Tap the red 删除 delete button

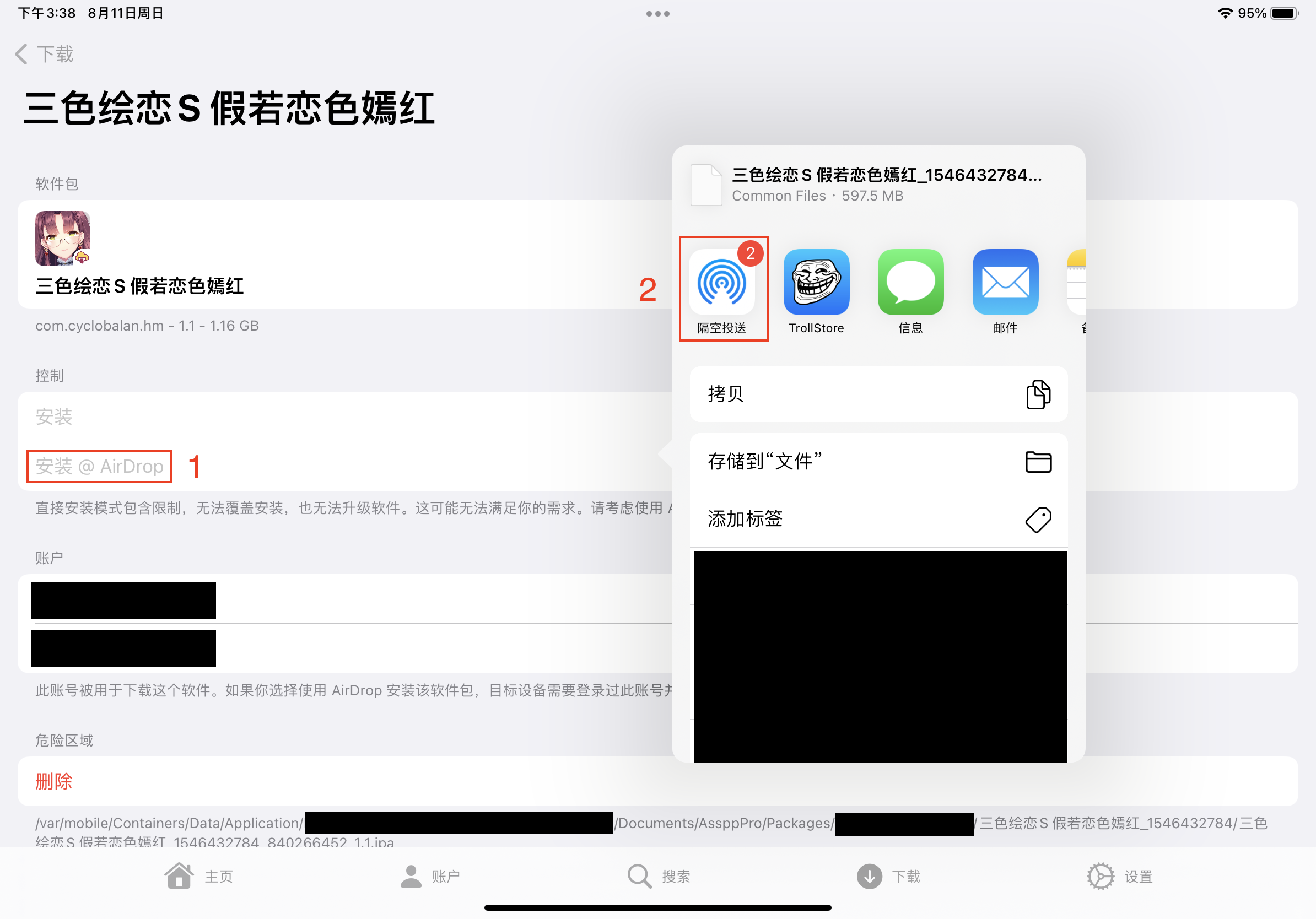[54, 781]
